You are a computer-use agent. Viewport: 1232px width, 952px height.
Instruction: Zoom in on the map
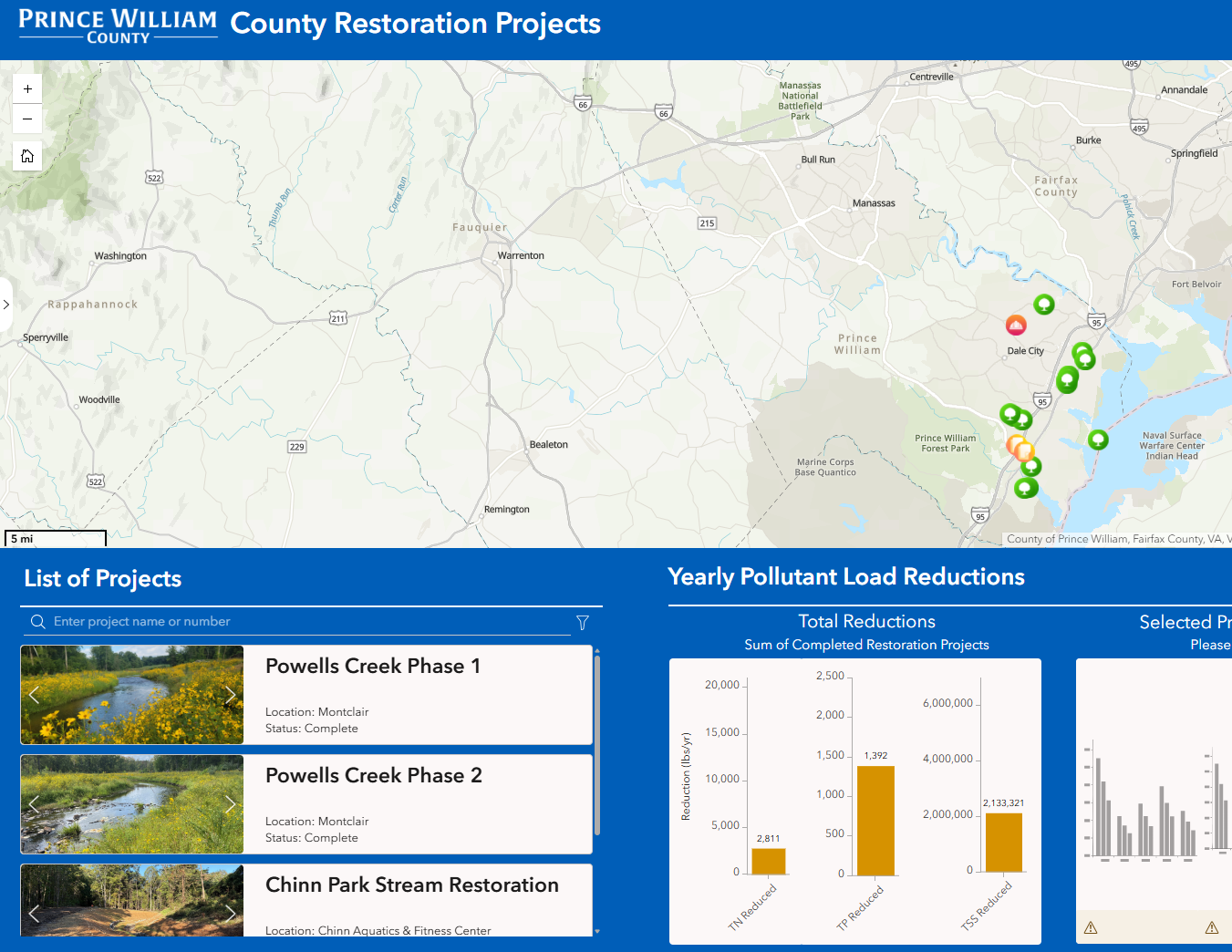27,88
